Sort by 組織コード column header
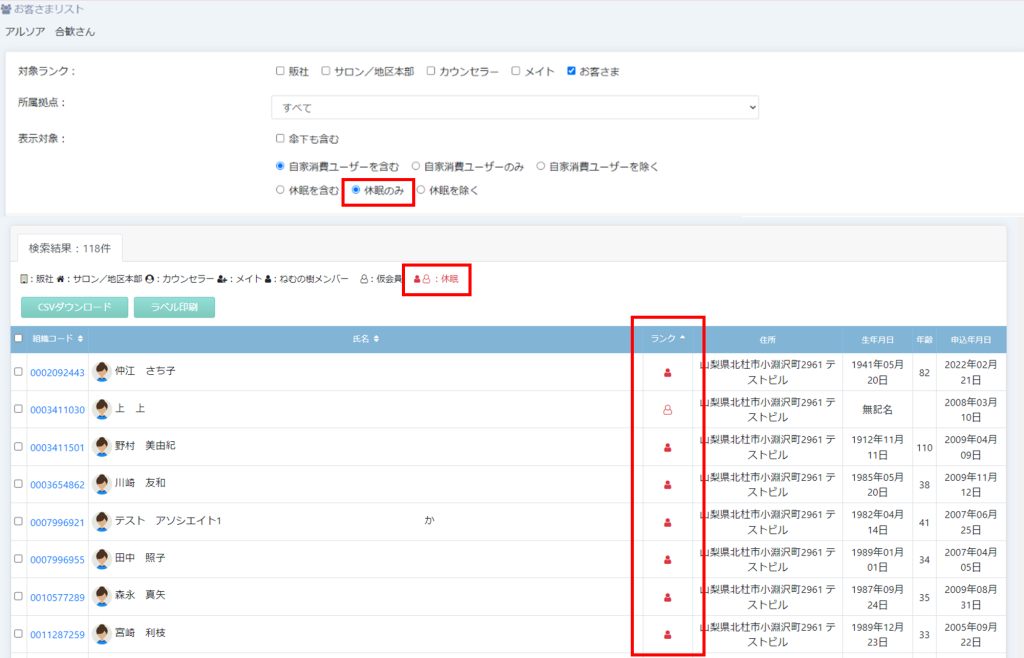 click(58, 339)
